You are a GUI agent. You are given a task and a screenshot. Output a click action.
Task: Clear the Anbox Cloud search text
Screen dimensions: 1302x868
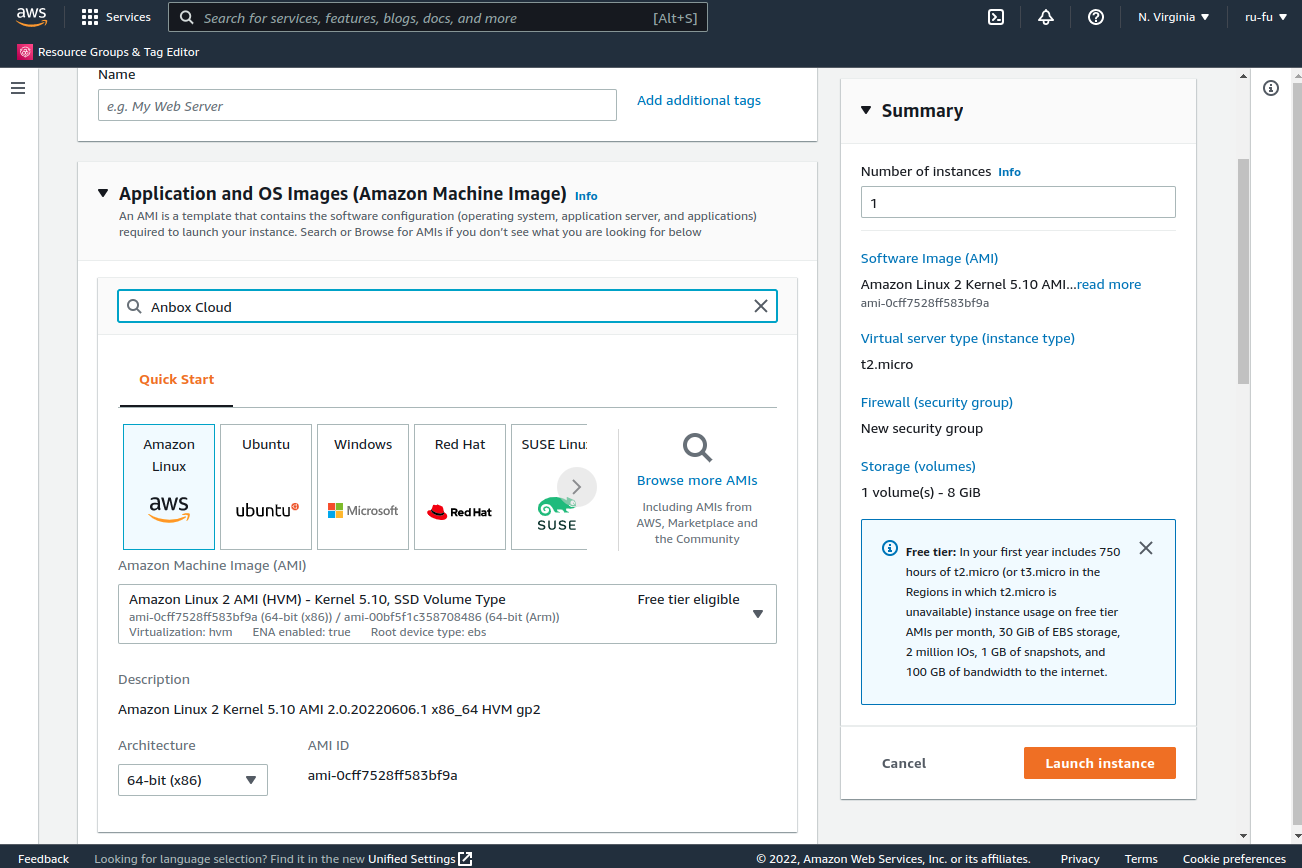tap(761, 306)
